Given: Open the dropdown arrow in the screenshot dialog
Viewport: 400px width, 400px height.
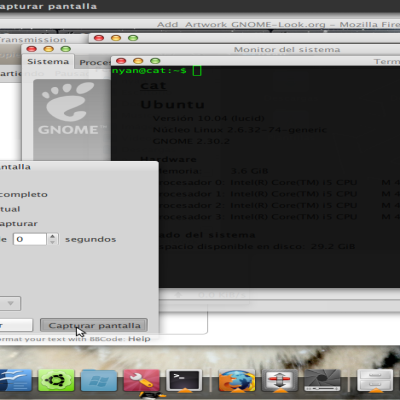Looking at the screenshot, I should click(10, 303).
